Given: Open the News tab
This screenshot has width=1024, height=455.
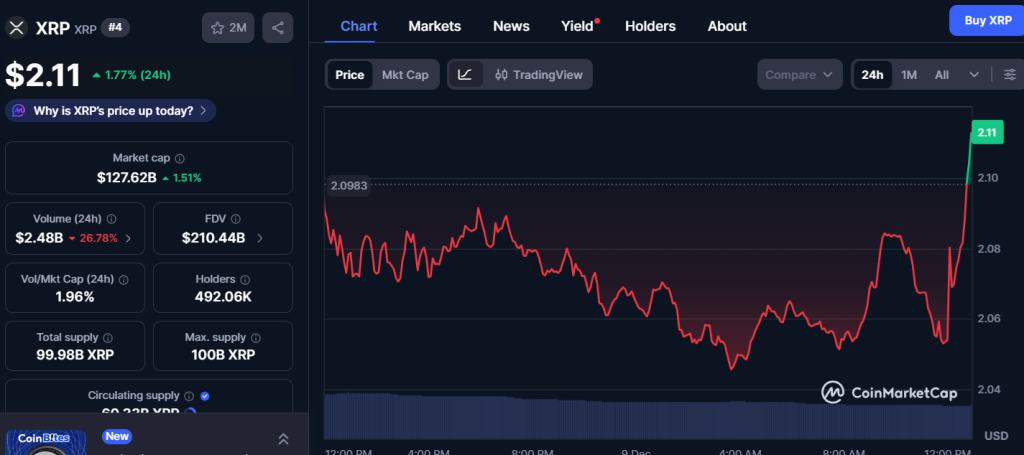Looking at the screenshot, I should (x=511, y=26).
